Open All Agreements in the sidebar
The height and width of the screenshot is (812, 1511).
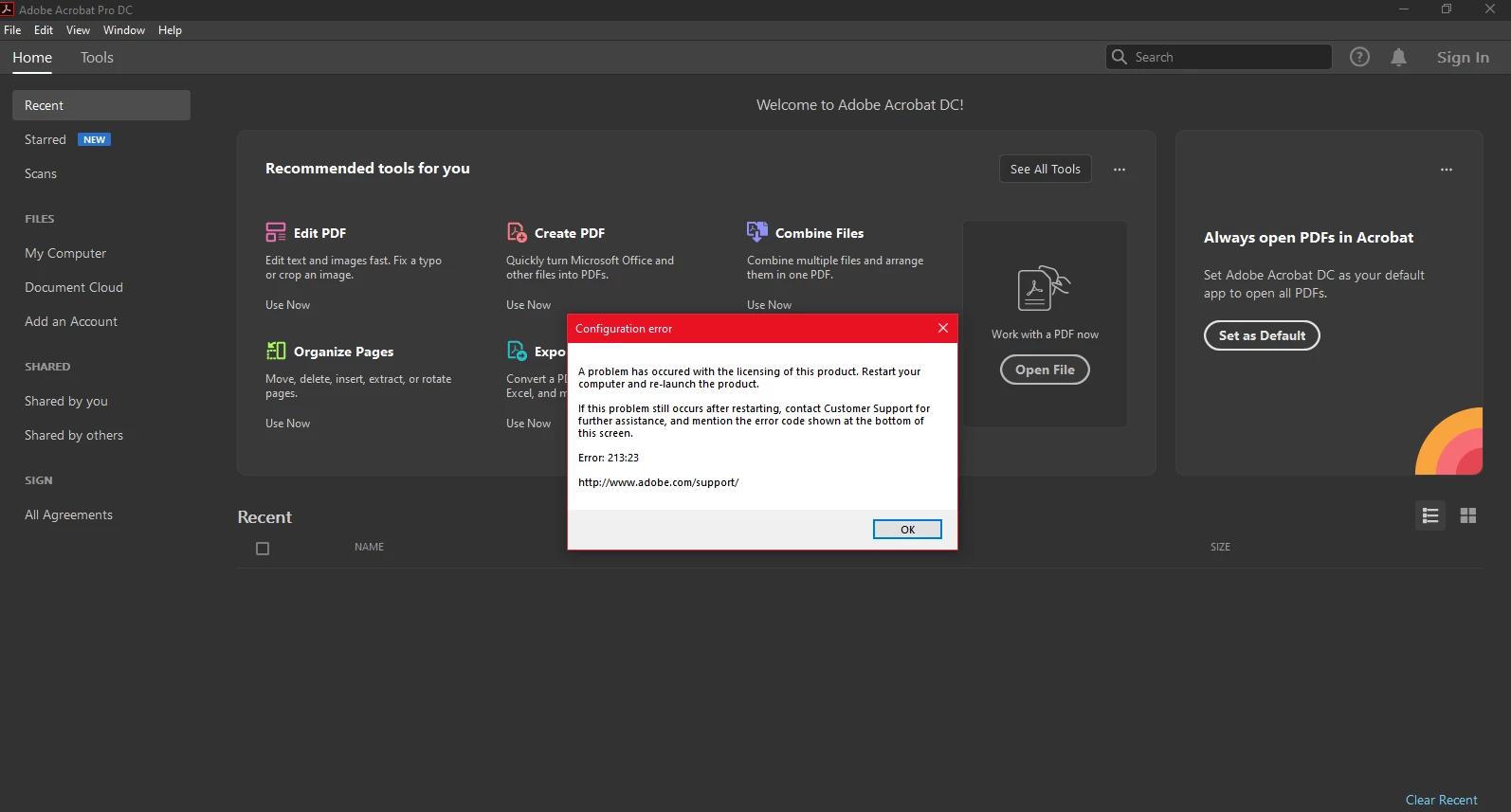pyautogui.click(x=68, y=514)
